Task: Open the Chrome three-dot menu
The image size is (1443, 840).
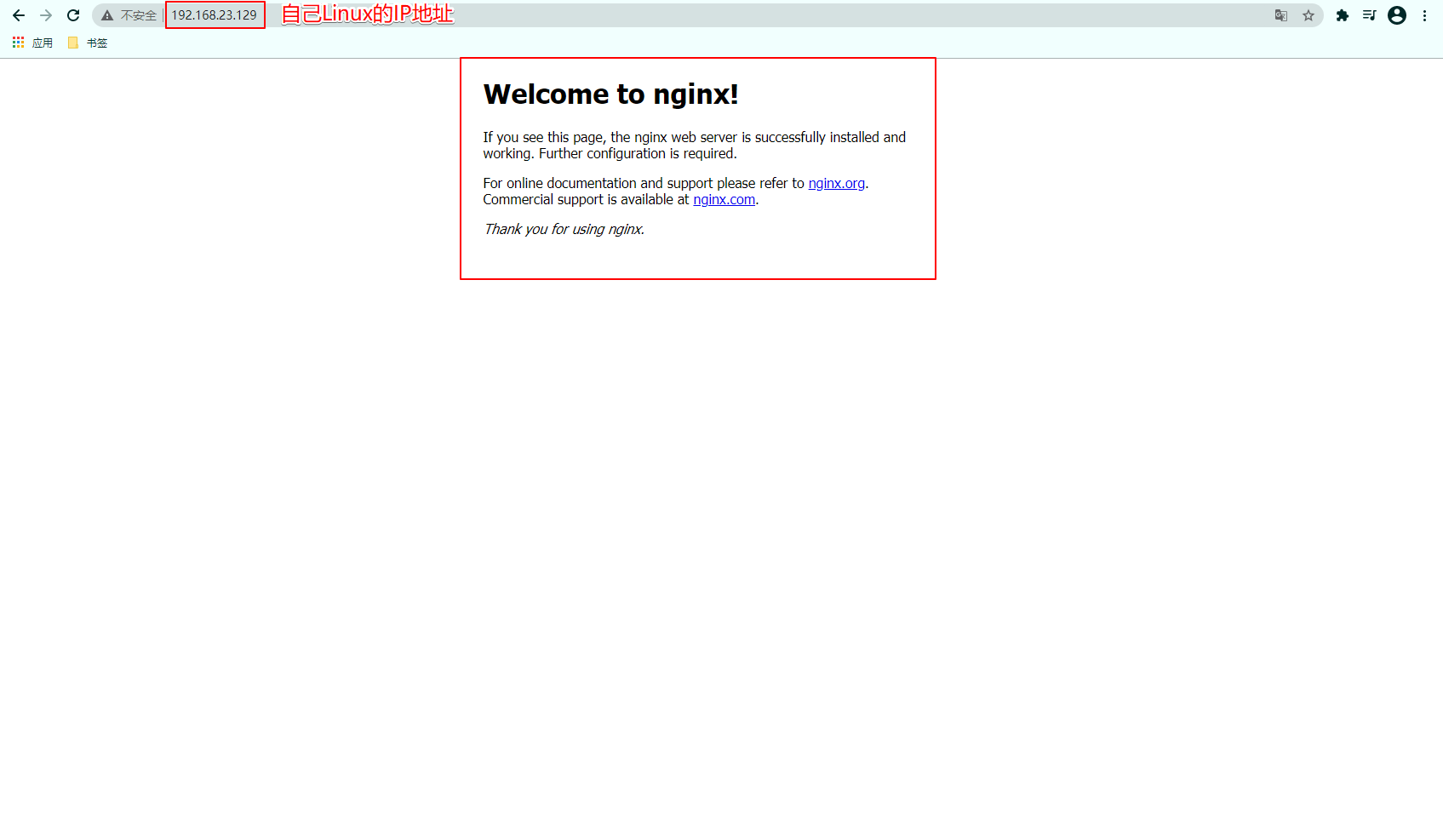Action: click(x=1424, y=15)
